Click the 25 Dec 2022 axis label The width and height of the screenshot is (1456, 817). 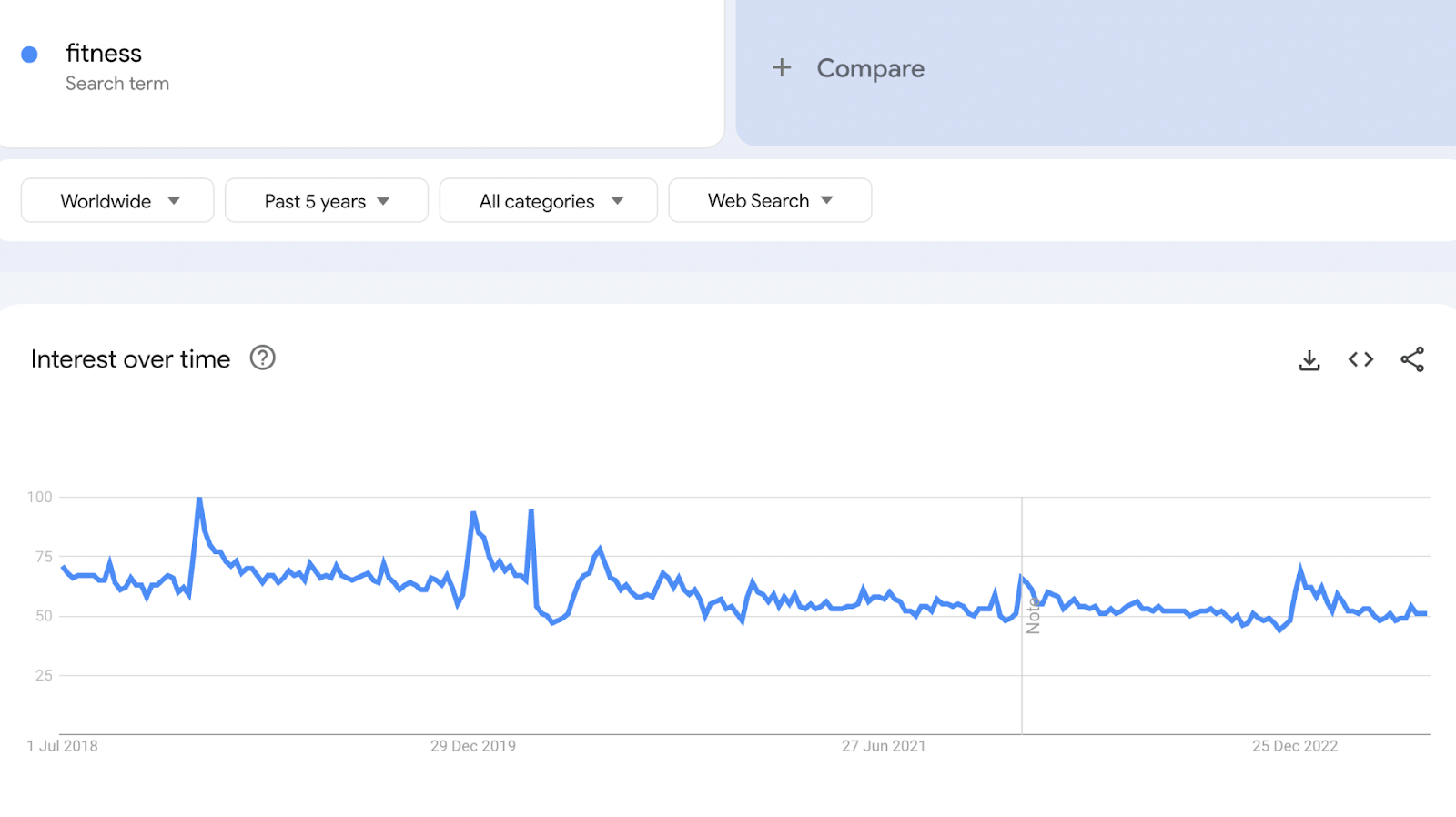1295,746
